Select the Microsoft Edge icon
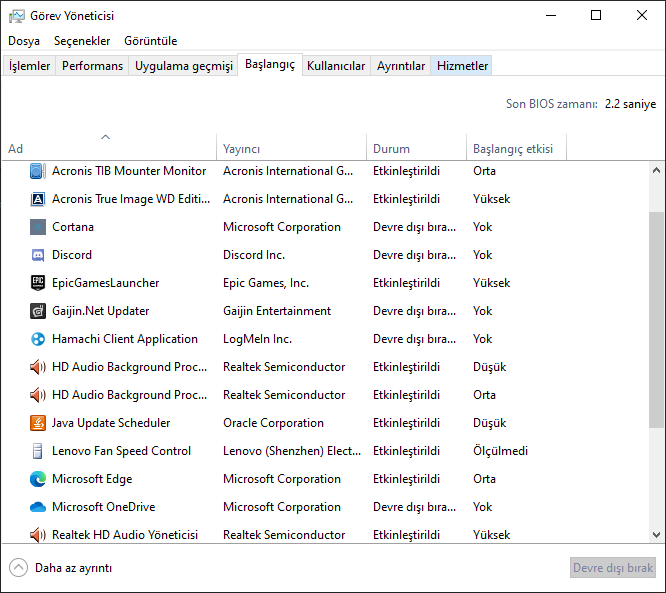The height and width of the screenshot is (593, 666). tap(38, 479)
